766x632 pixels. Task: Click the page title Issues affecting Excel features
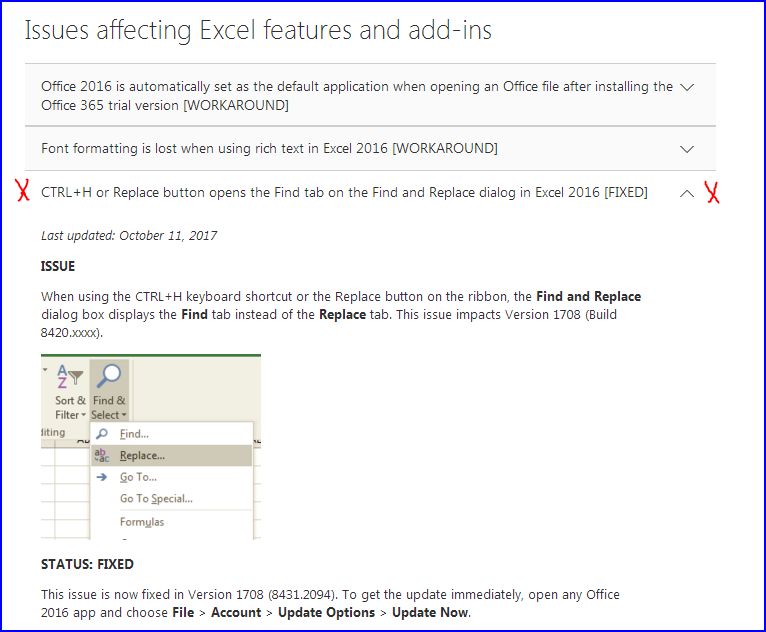[258, 30]
